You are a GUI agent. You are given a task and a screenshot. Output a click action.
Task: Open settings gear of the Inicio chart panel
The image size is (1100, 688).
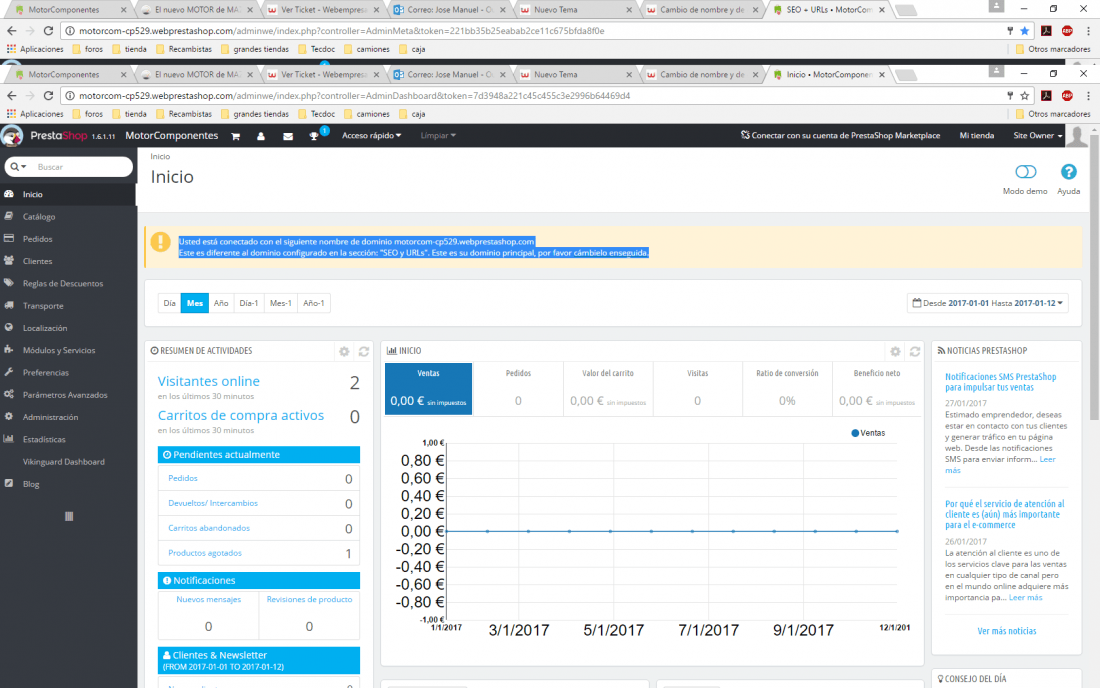click(x=895, y=351)
